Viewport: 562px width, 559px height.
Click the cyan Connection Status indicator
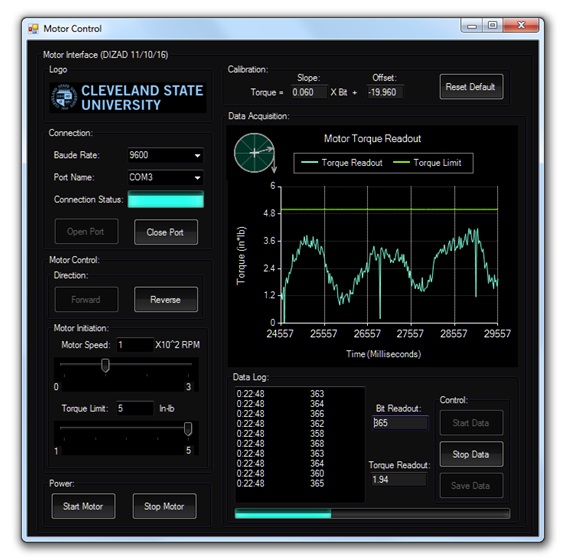pyautogui.click(x=166, y=199)
